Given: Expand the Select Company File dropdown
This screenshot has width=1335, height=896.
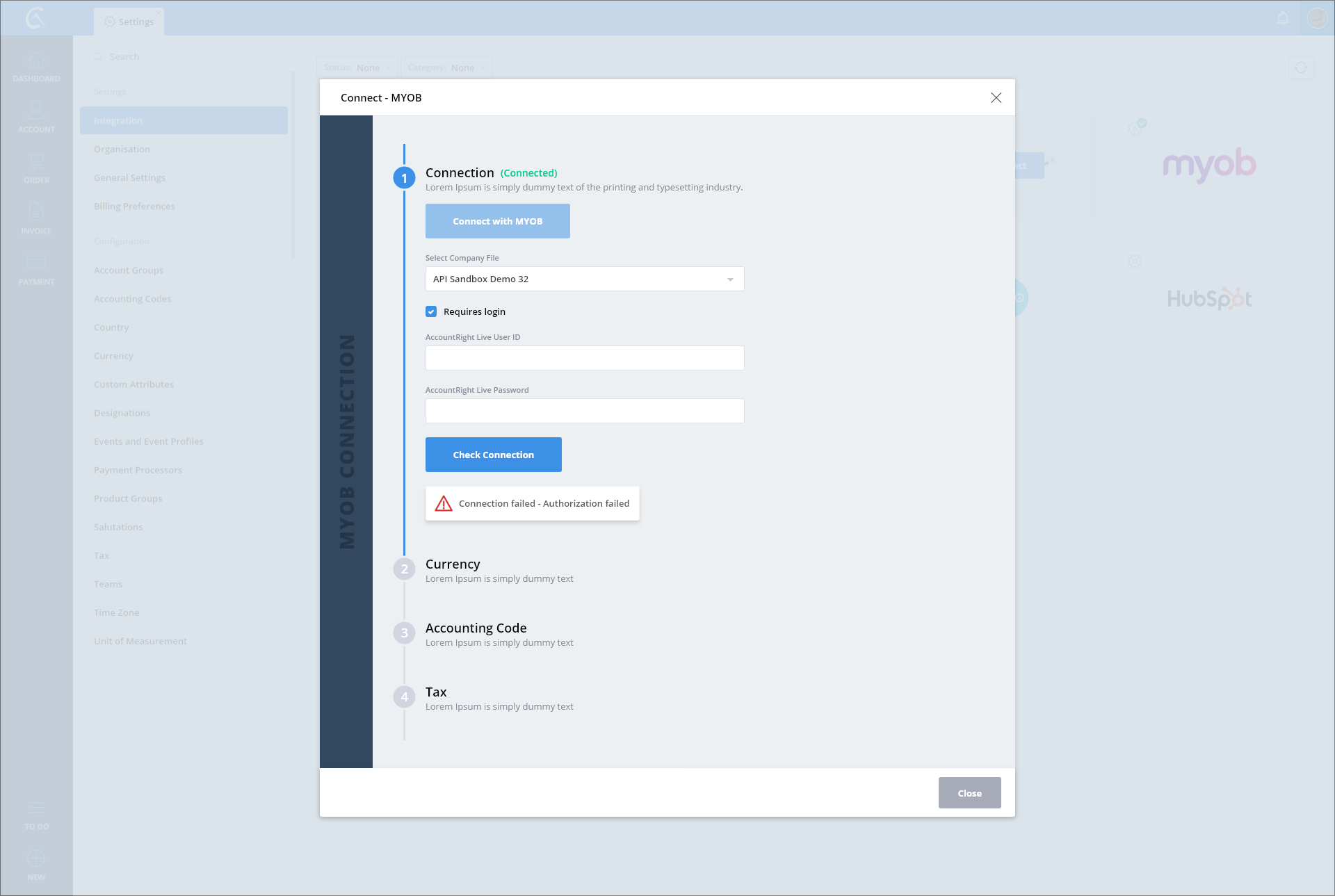Looking at the screenshot, I should click(584, 279).
